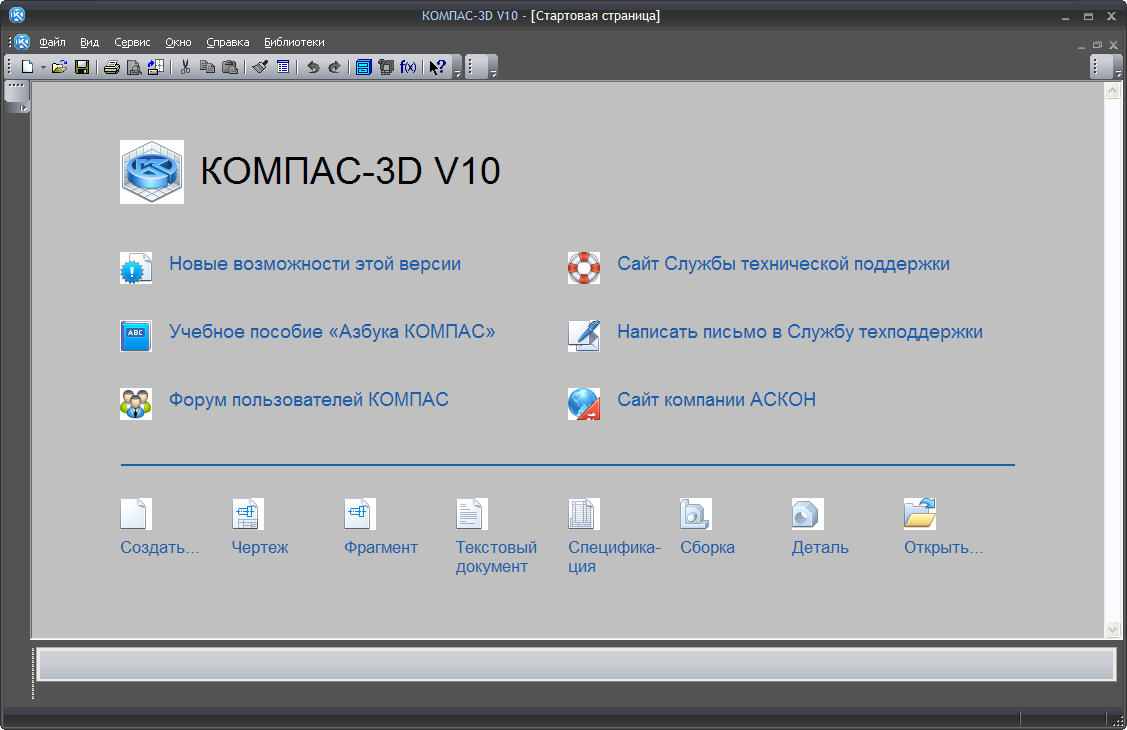Image resolution: width=1127 pixels, height=730 pixels.
Task: Click the document icon left of Файл
Action: coord(22,42)
